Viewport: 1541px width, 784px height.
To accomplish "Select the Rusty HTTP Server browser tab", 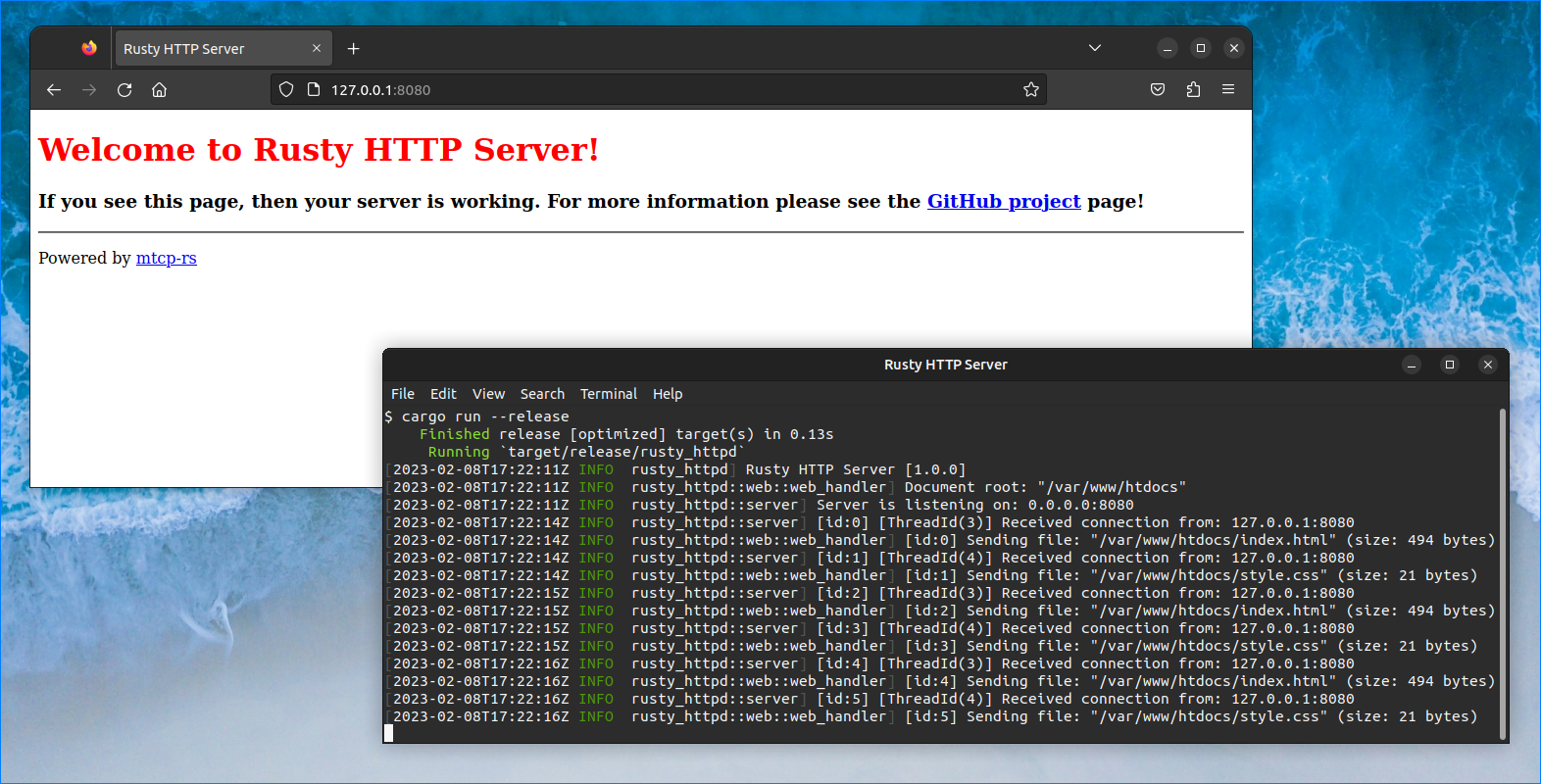I will click(224, 48).
